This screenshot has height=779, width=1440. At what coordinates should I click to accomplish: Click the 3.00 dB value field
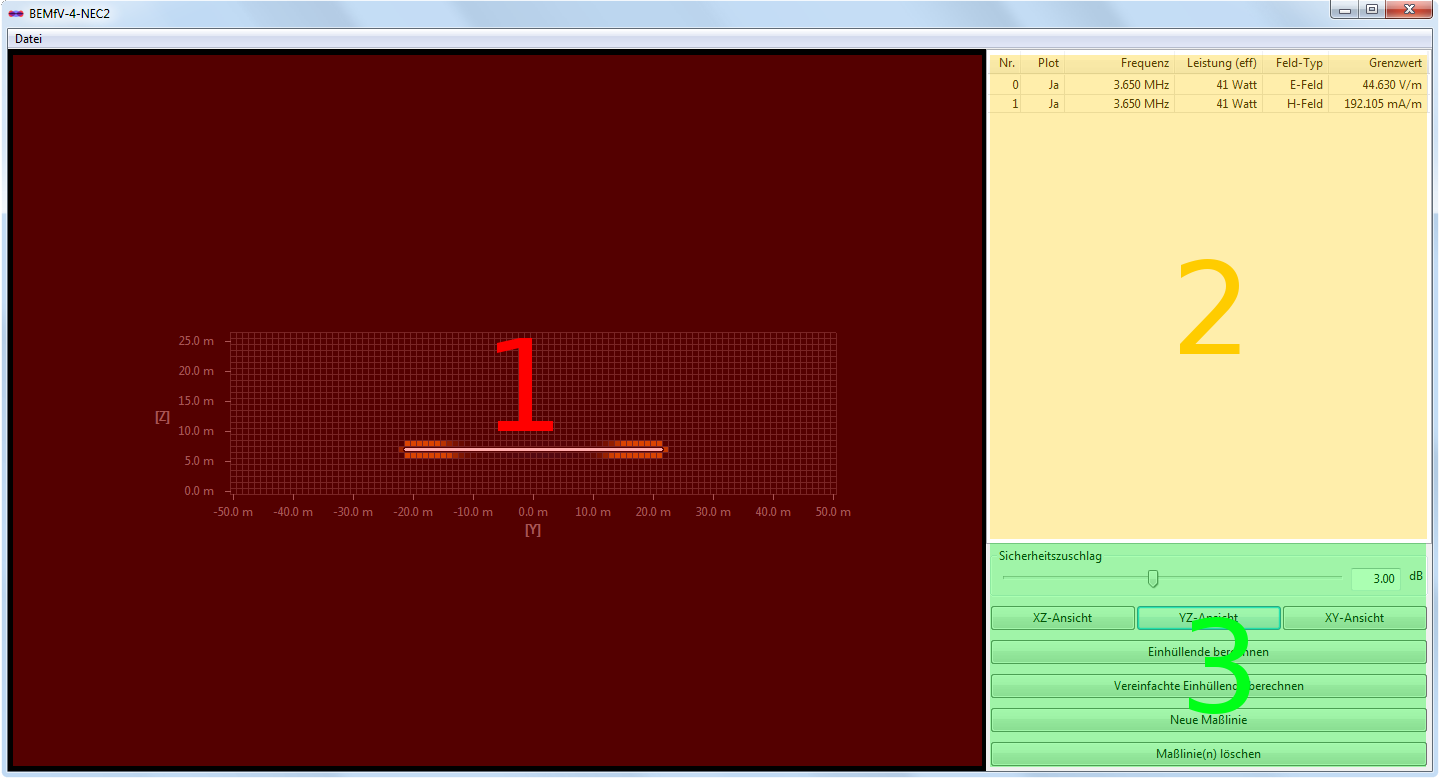[1376, 578]
